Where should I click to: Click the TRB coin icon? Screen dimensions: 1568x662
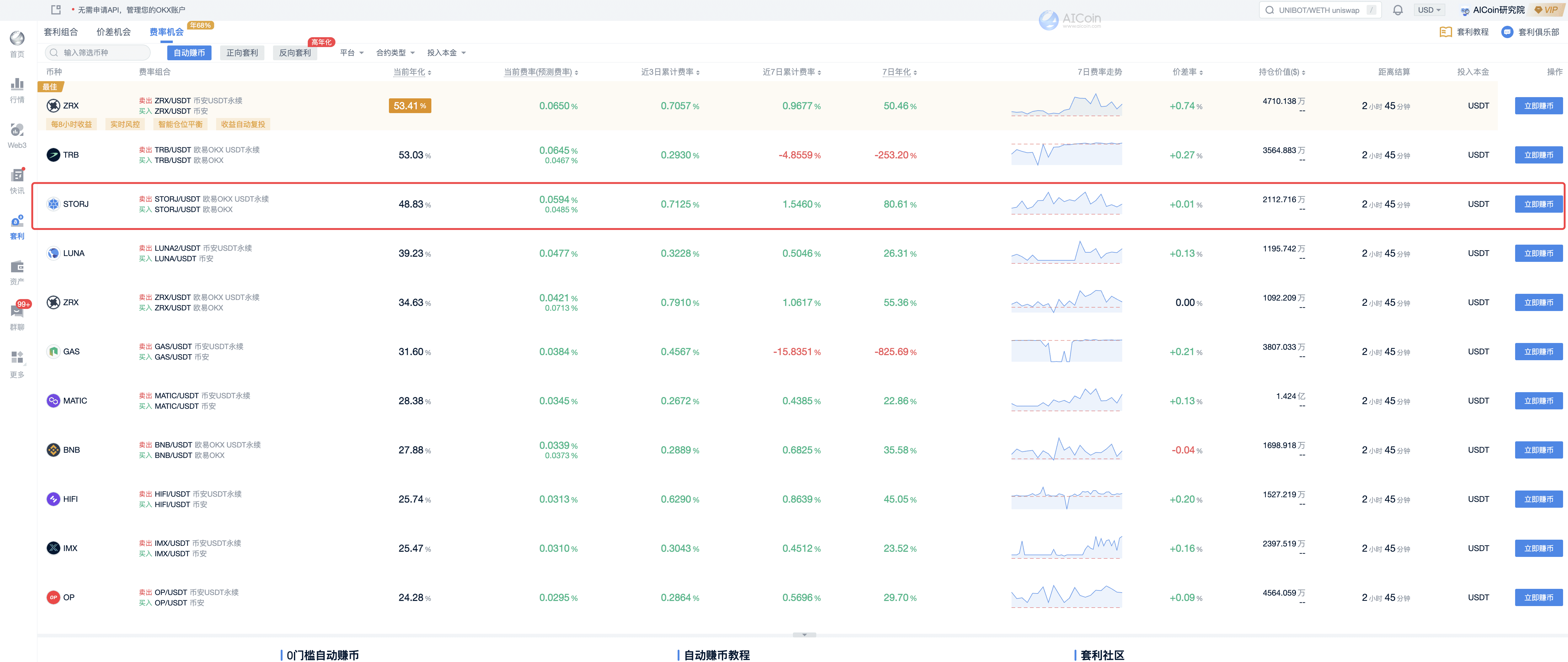tap(53, 155)
